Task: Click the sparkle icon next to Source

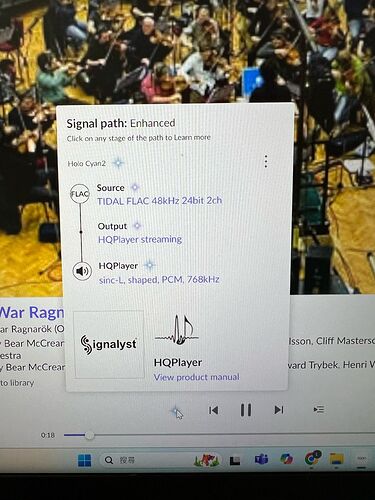Action: click(x=135, y=188)
